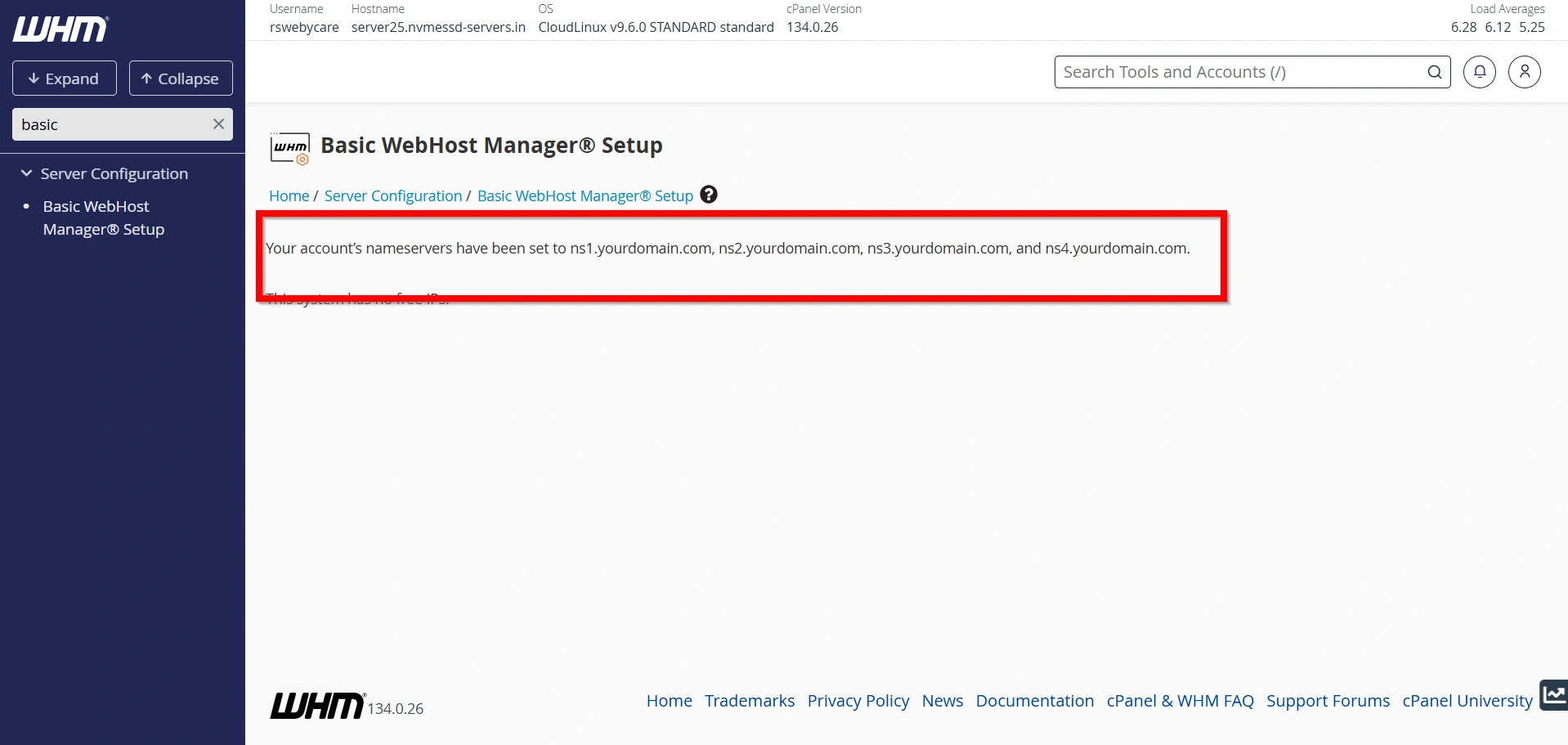Click the OS value CloudLinux v9.6.0 STANDARD
This screenshot has height=745, width=1568.
(656, 27)
